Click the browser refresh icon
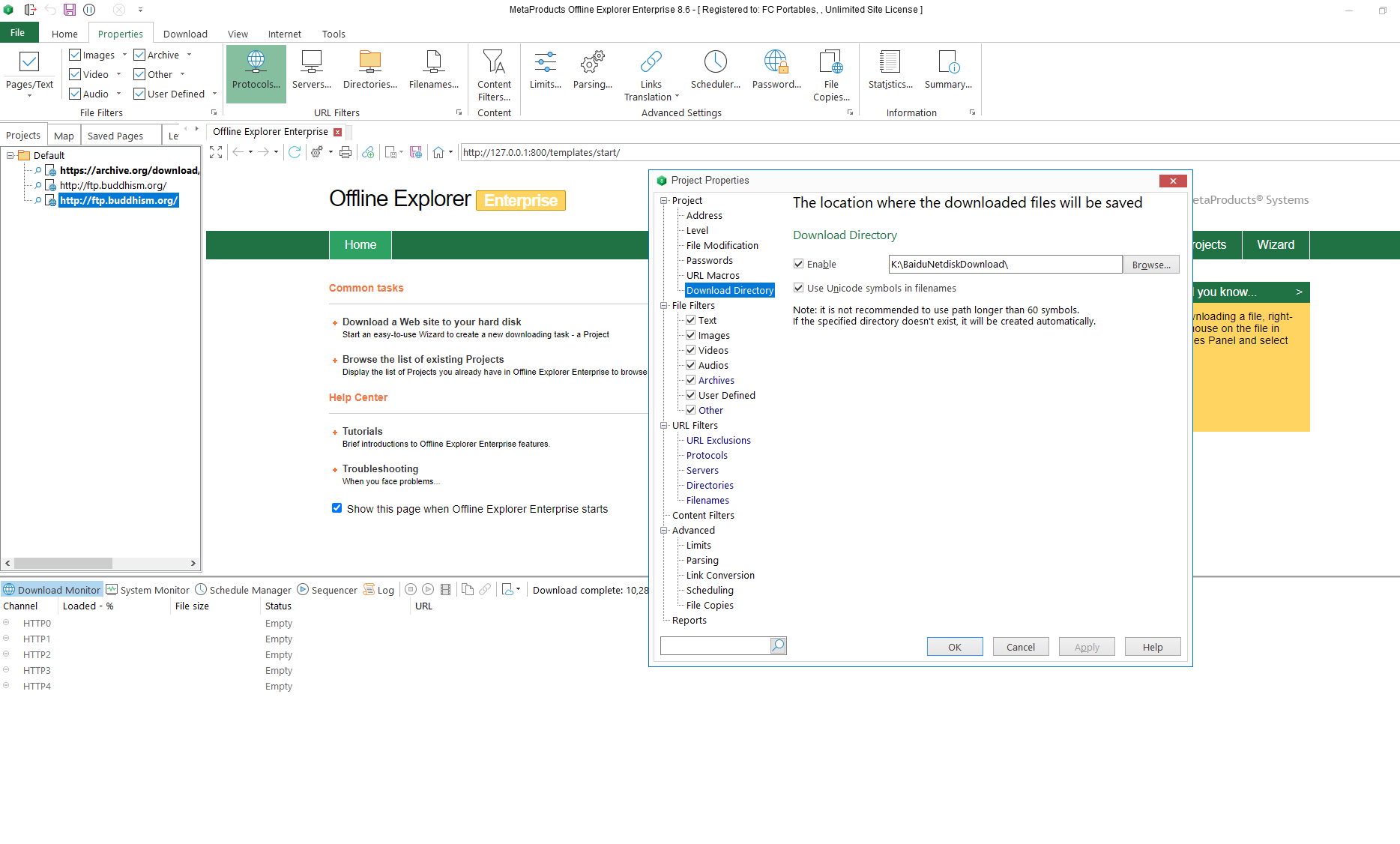Image resolution: width=1400 pixels, height=844 pixels. (x=295, y=152)
